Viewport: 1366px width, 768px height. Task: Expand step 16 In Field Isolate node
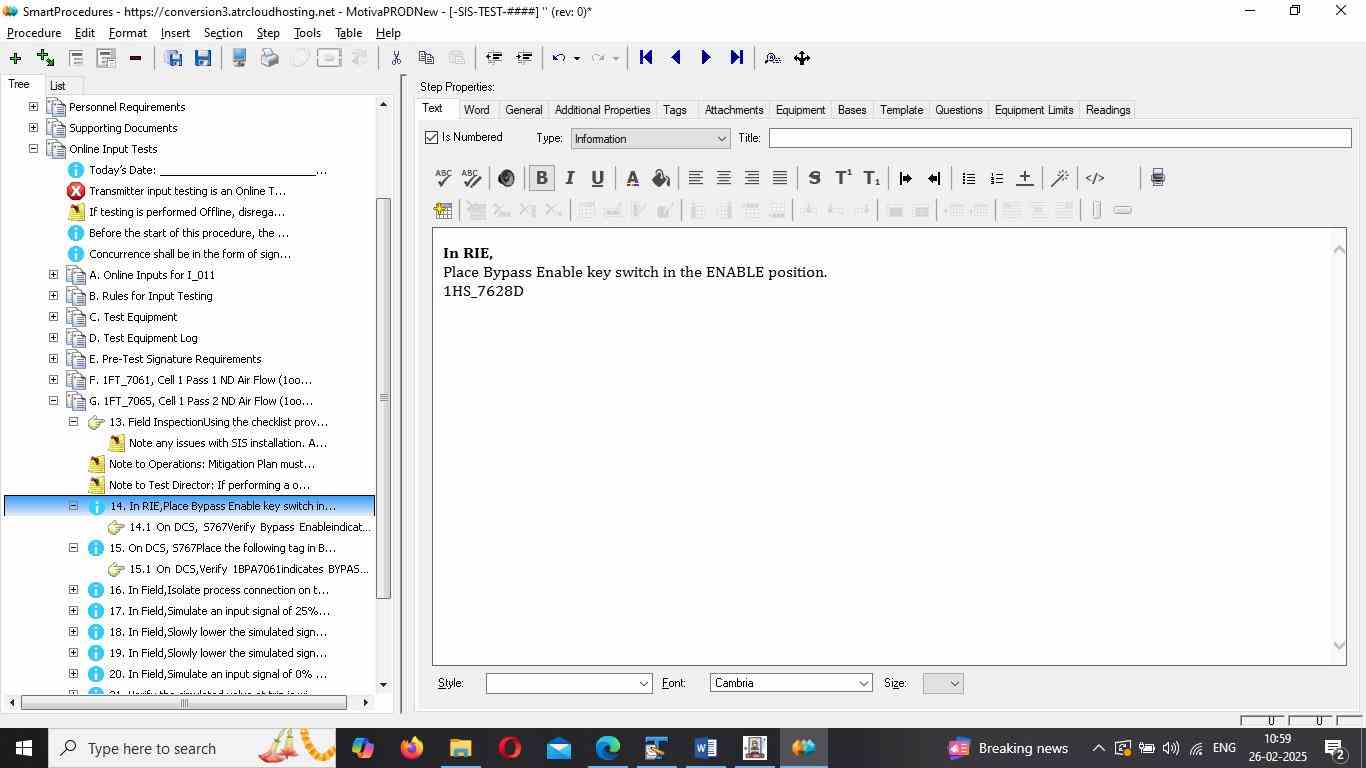73,590
